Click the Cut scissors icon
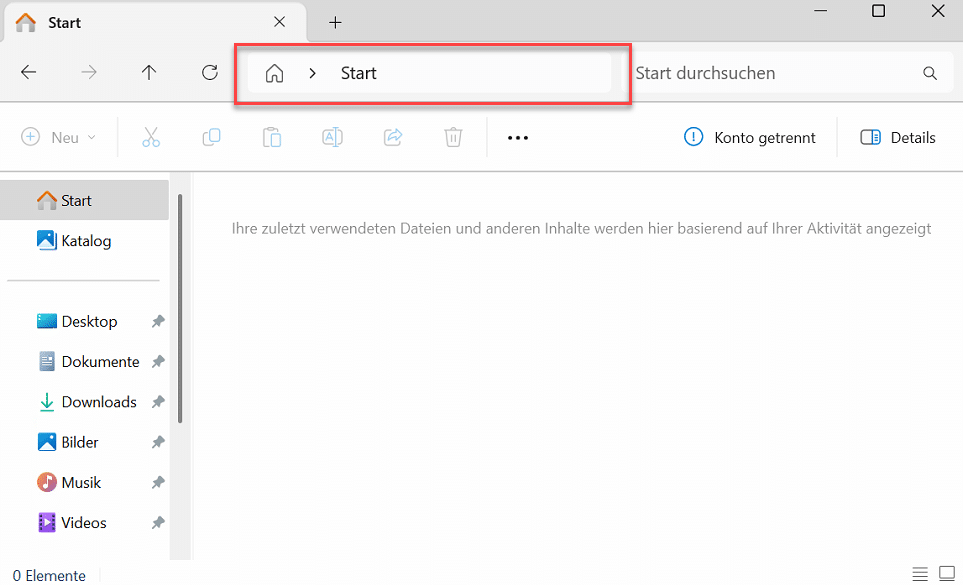The image size is (963, 585). tap(151, 137)
